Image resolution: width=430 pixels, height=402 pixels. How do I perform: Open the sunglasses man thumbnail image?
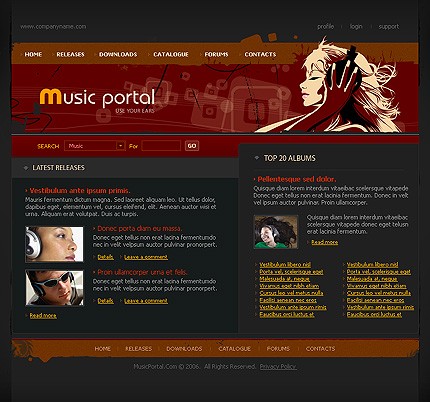tap(54, 288)
